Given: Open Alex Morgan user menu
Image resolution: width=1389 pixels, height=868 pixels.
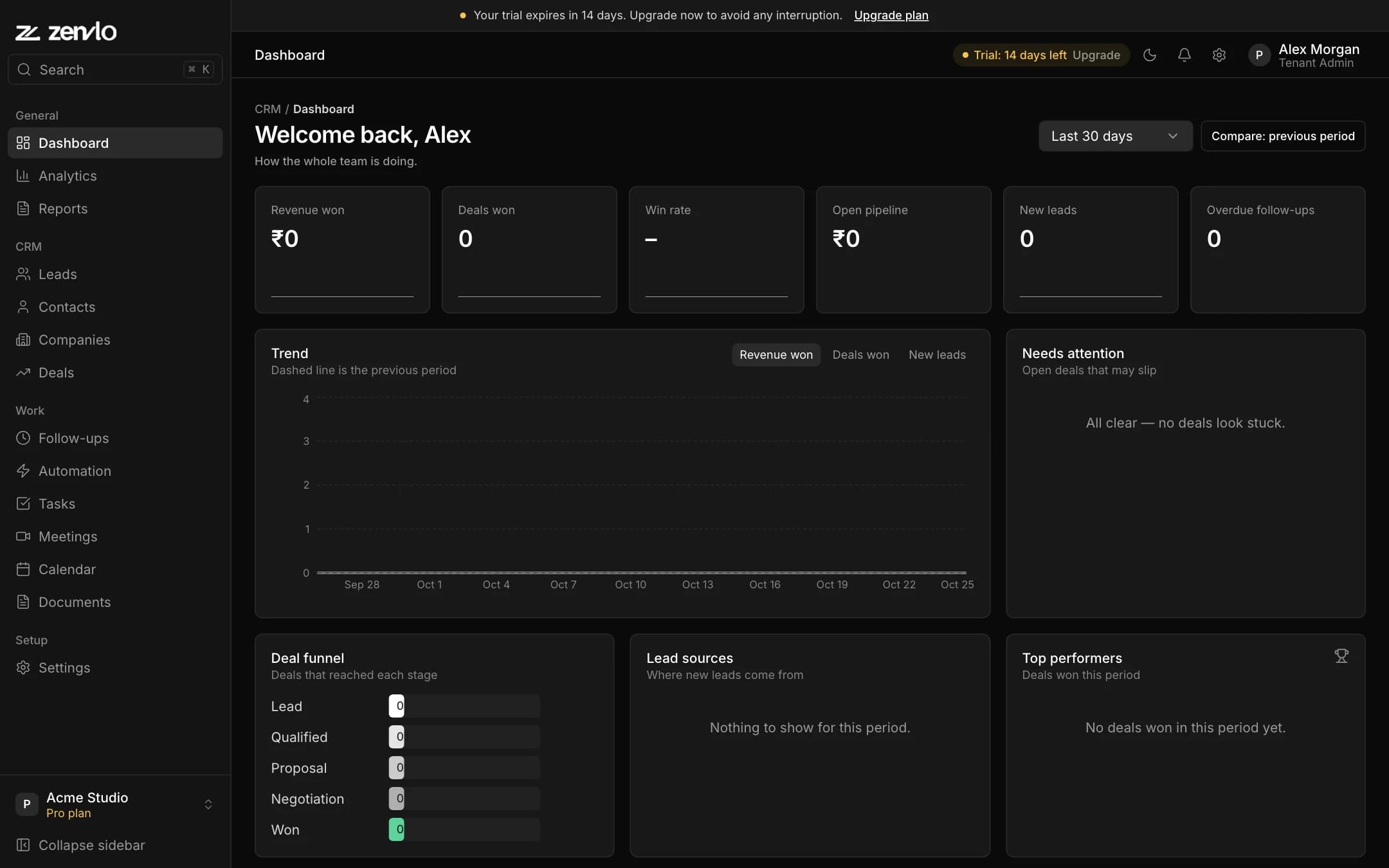Looking at the screenshot, I should [x=1305, y=55].
